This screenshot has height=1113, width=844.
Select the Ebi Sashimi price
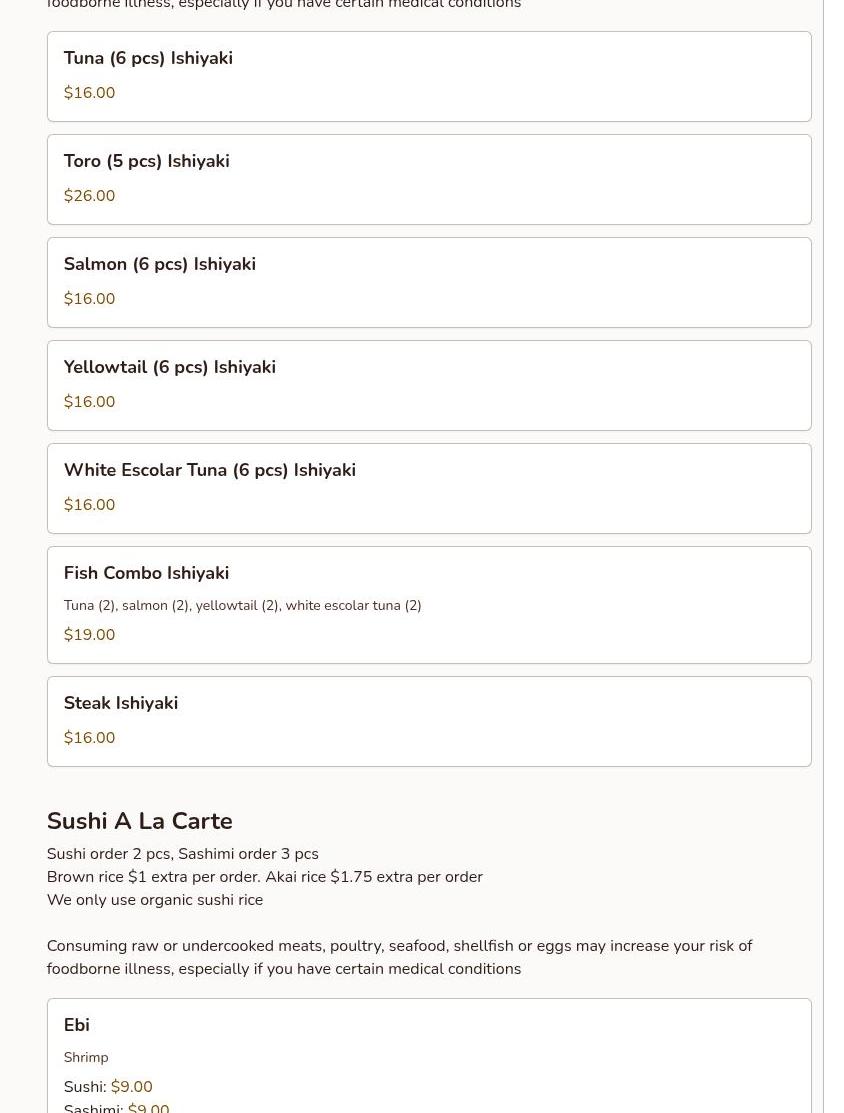[x=148, y=1107]
